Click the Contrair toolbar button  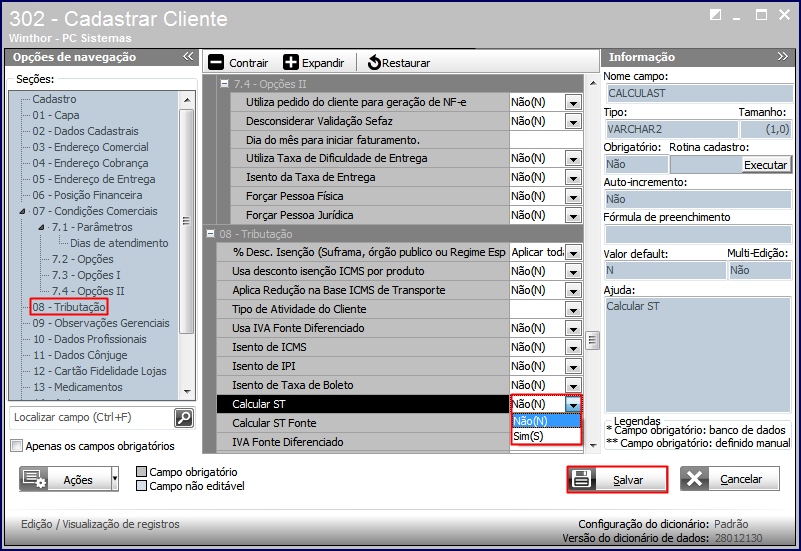239,62
